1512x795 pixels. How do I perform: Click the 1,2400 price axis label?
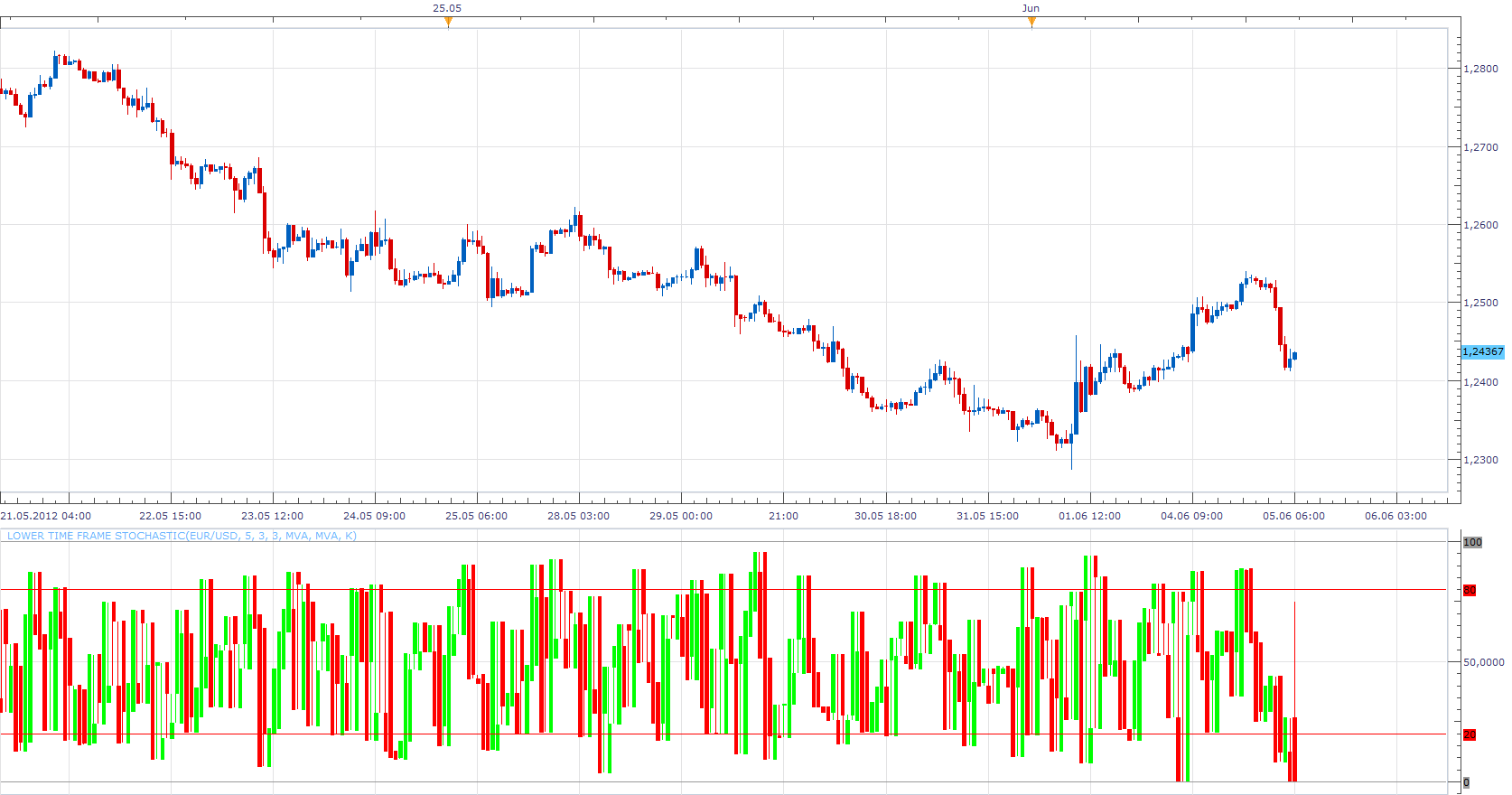tap(1480, 382)
